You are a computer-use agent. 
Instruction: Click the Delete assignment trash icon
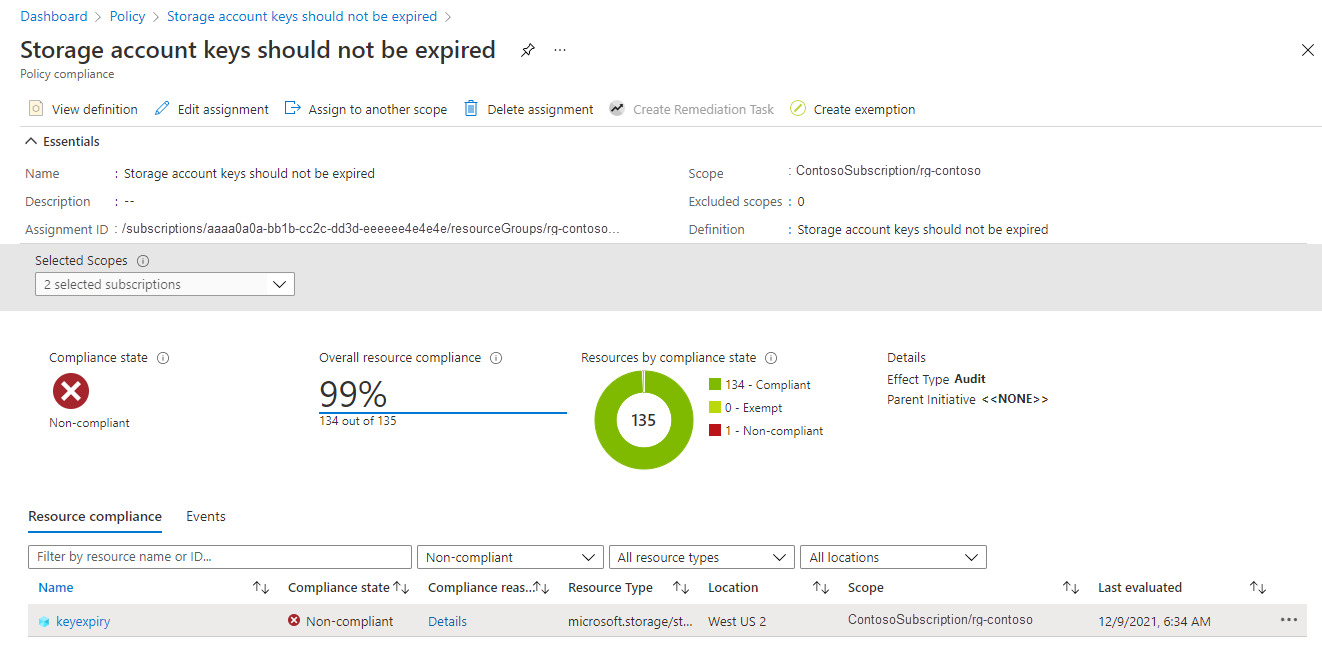pos(471,109)
